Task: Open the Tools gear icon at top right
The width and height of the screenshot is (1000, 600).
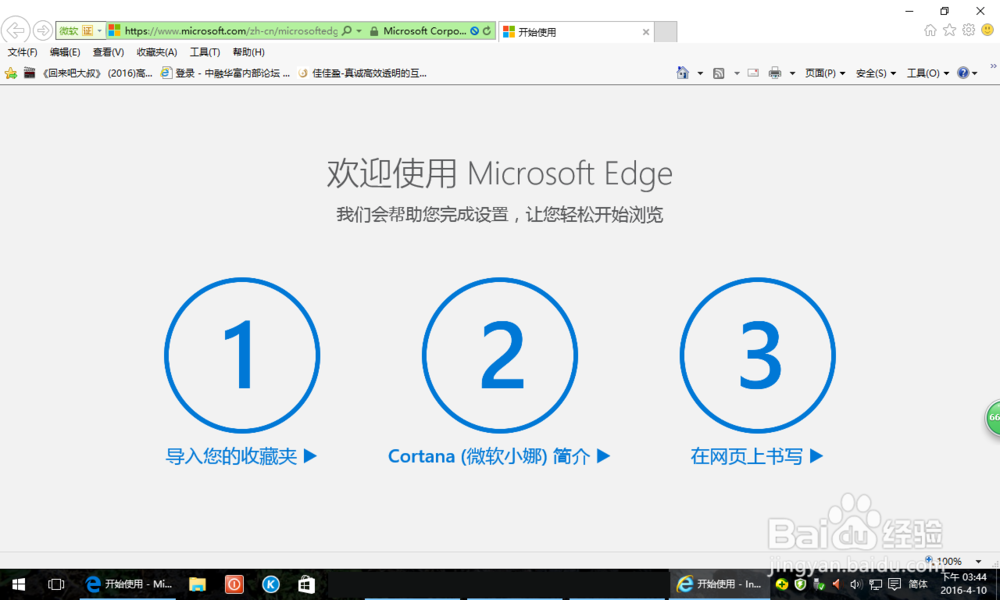Action: (969, 30)
